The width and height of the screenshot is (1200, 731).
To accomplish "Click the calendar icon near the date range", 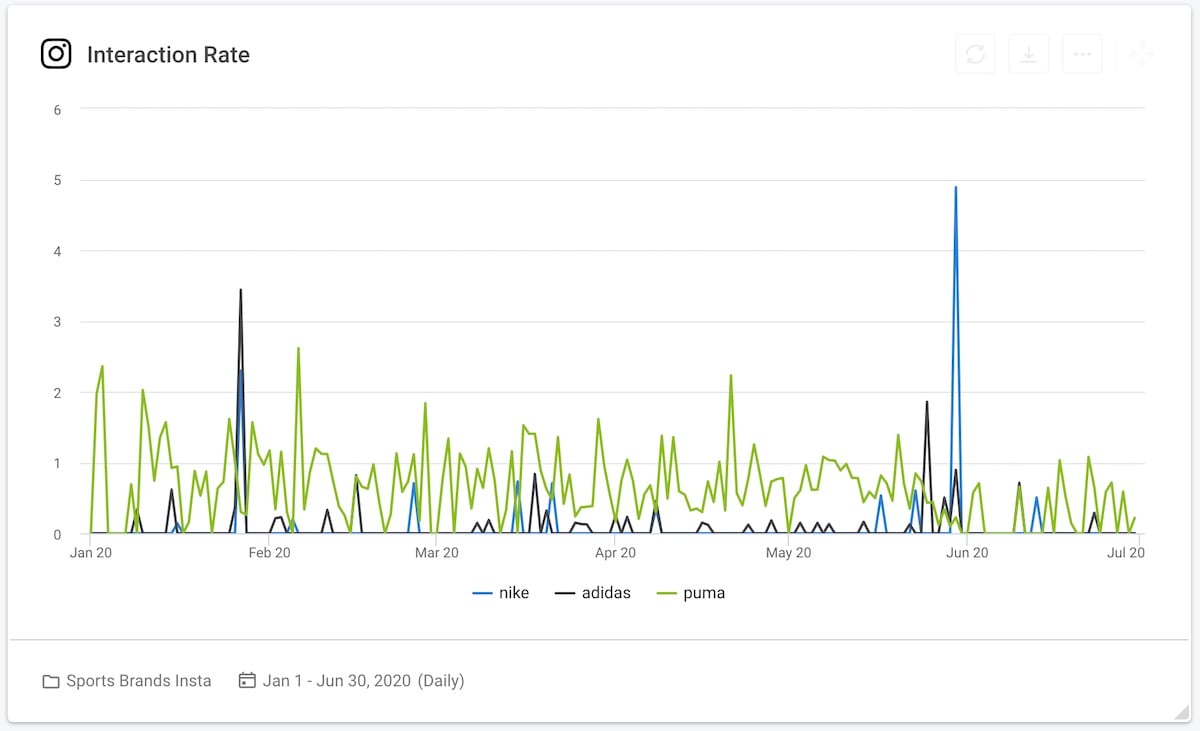I will pos(246,680).
